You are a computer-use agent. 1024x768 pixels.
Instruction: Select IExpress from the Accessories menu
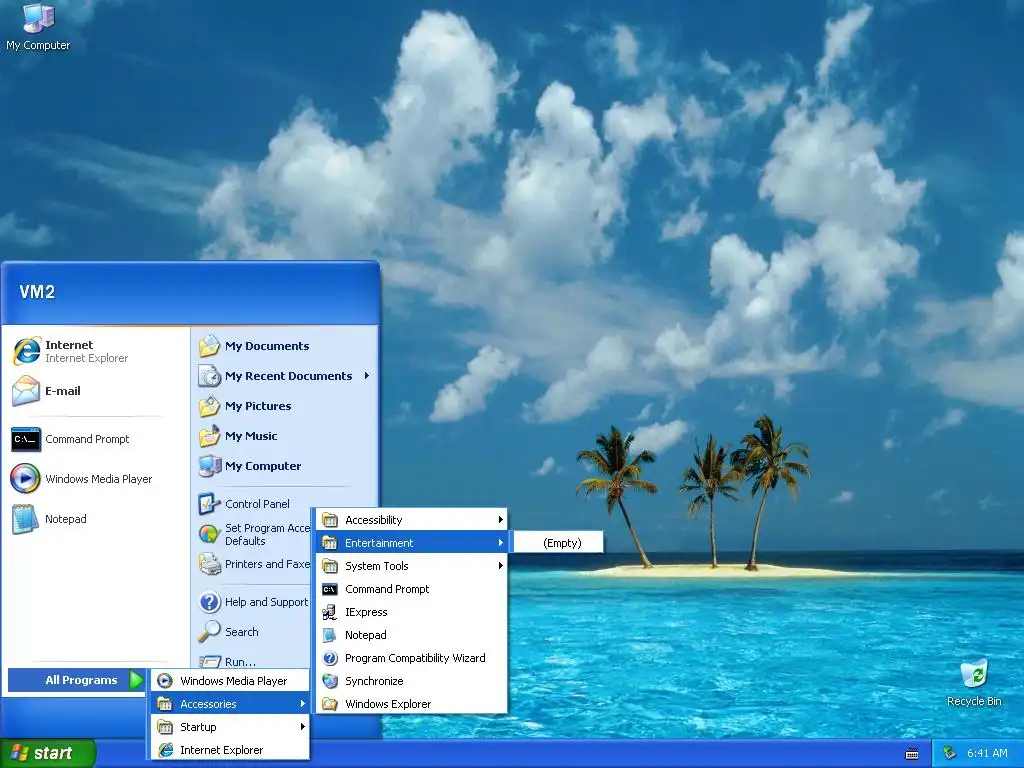411,612
